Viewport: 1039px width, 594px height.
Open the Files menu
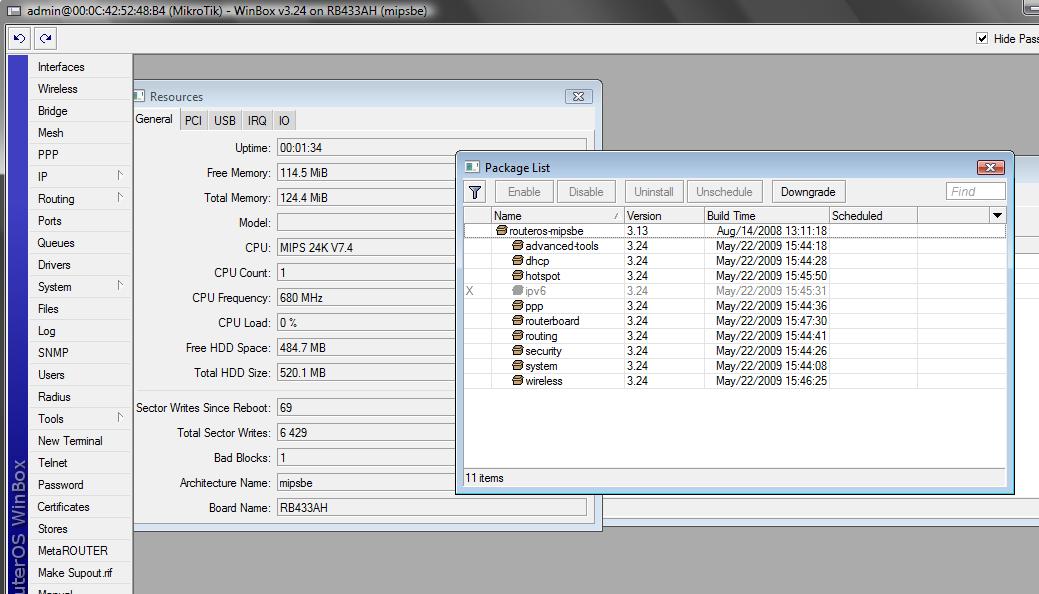tap(48, 309)
